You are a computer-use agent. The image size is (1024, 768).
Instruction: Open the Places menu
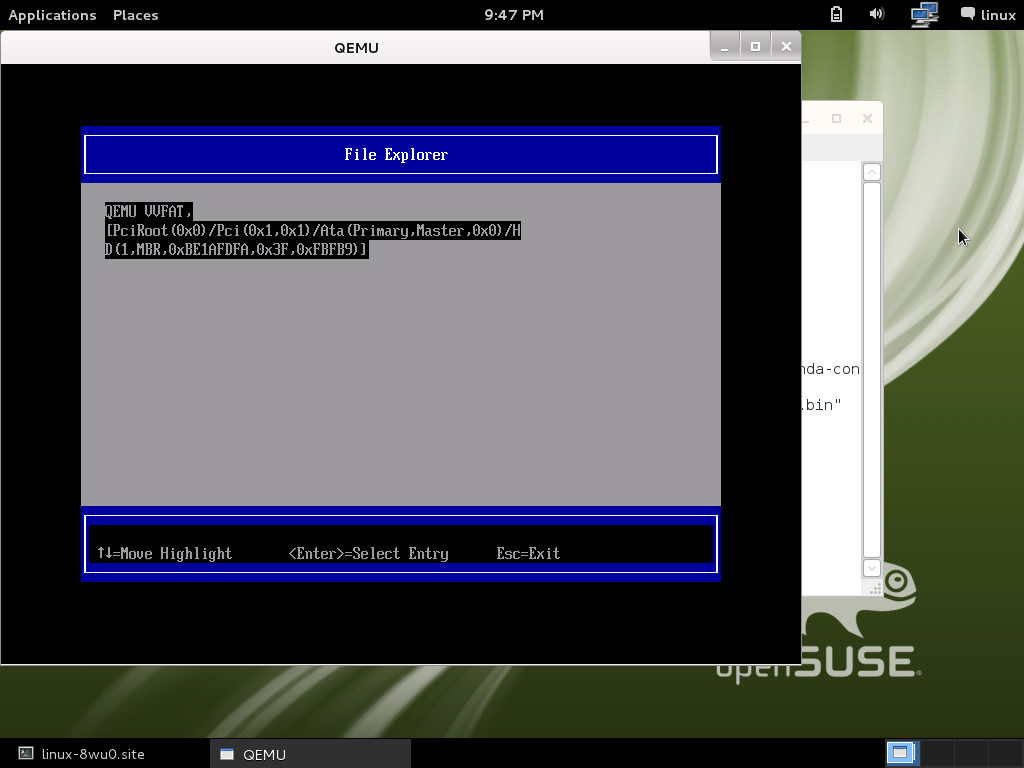[x=135, y=15]
